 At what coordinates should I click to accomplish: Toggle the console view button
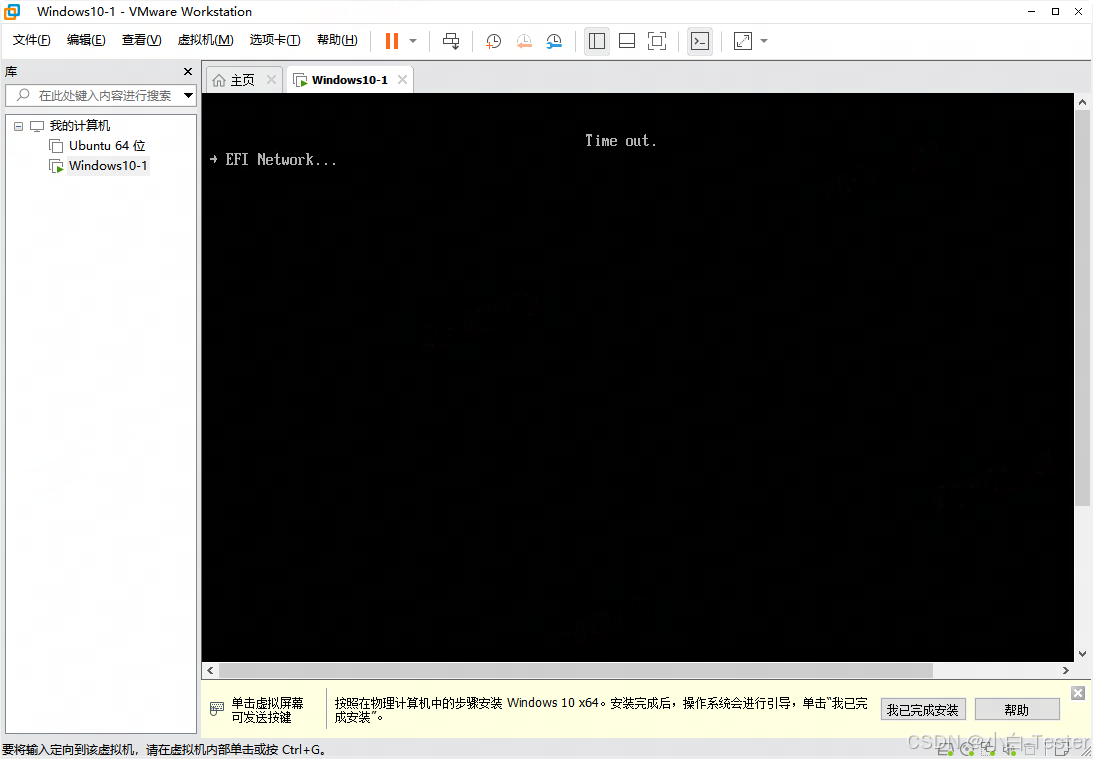(700, 41)
